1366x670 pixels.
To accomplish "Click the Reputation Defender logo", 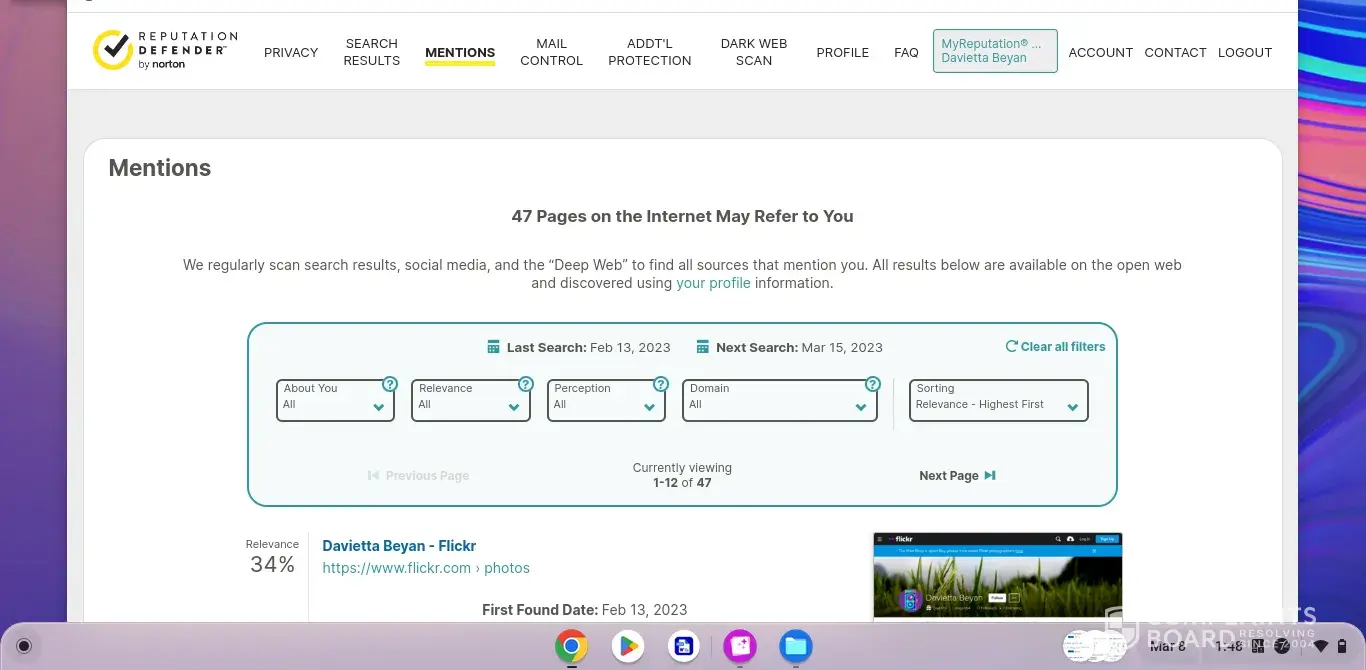I will click(165, 50).
